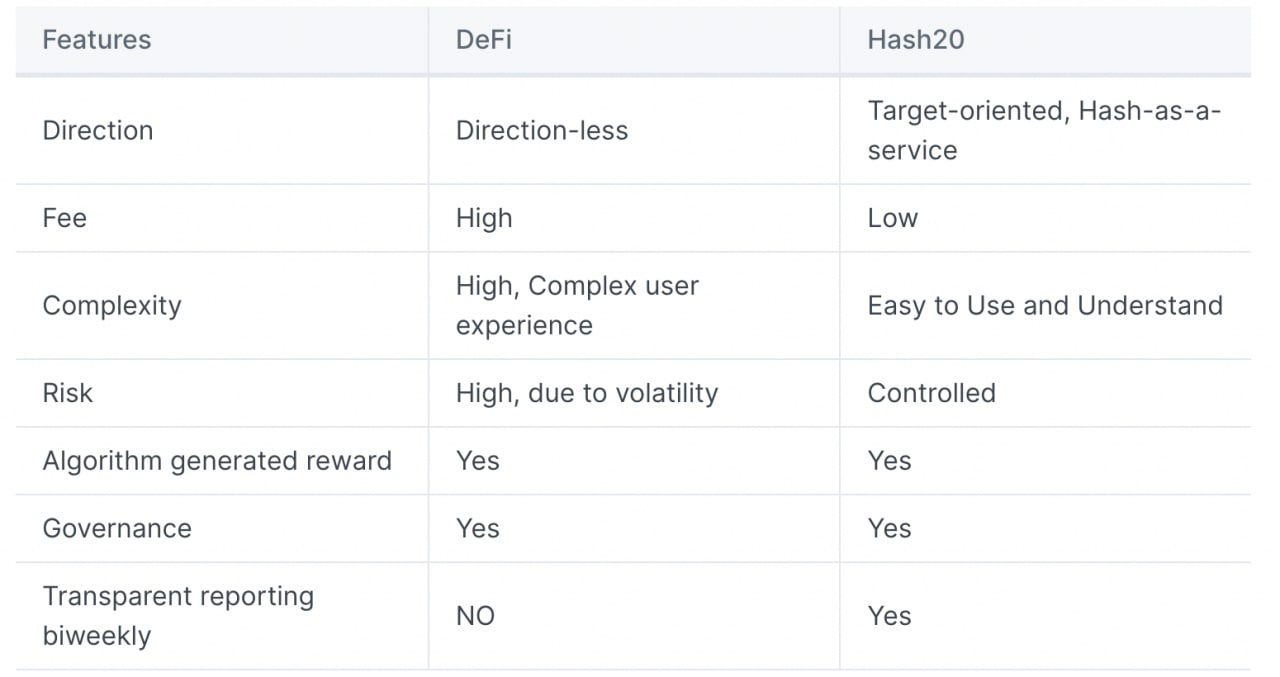Click the DeFi column header

(x=485, y=40)
